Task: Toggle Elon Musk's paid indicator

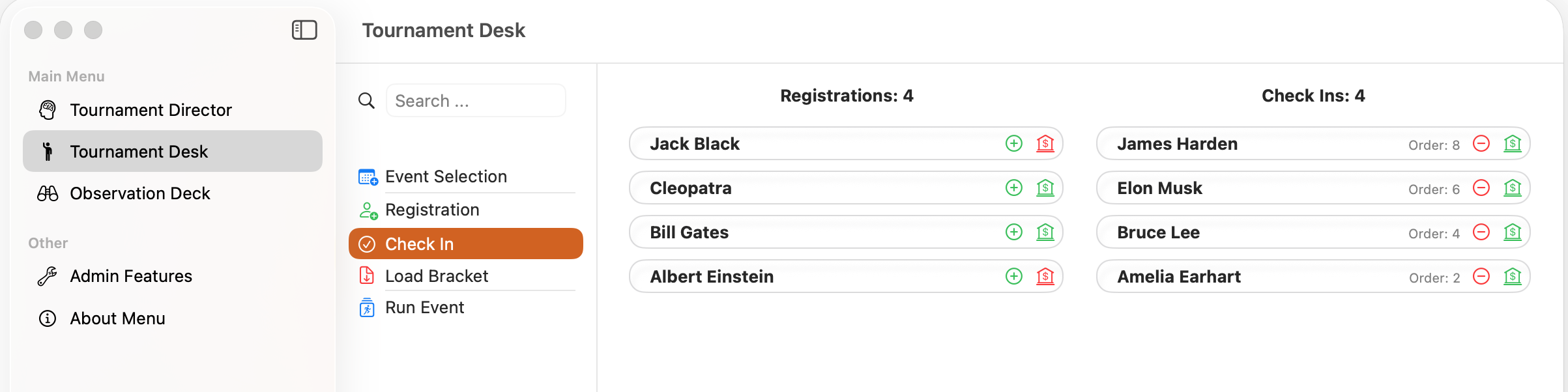Action: (1513, 188)
